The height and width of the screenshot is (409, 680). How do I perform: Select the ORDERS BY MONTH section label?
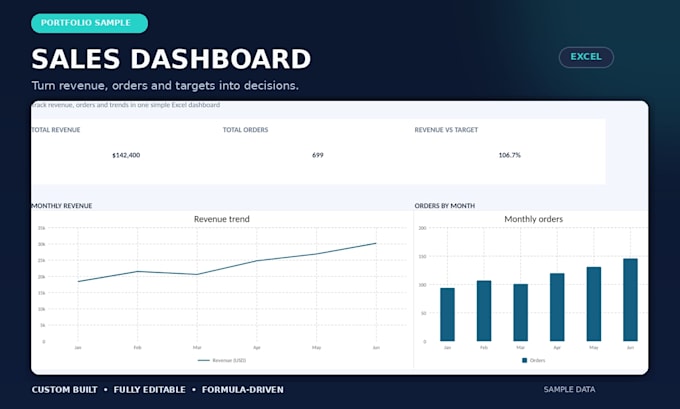445,206
